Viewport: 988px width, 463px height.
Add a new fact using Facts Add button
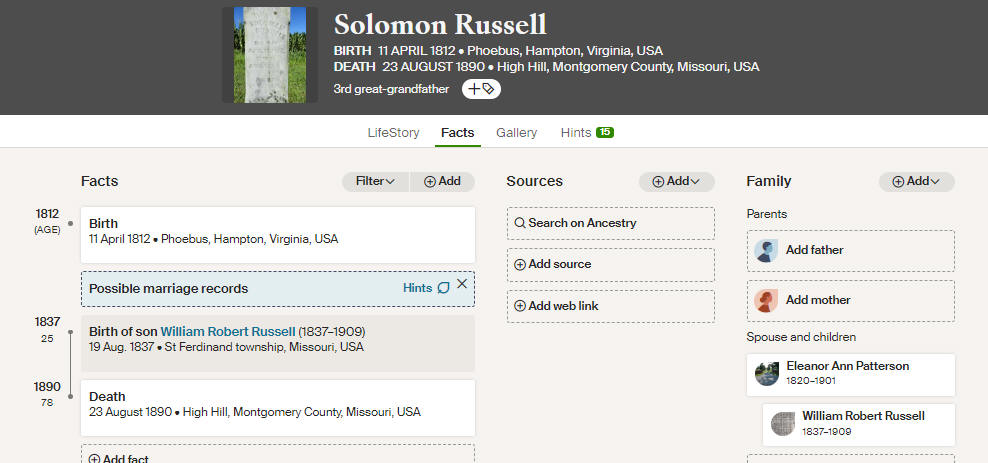pyautogui.click(x=442, y=181)
